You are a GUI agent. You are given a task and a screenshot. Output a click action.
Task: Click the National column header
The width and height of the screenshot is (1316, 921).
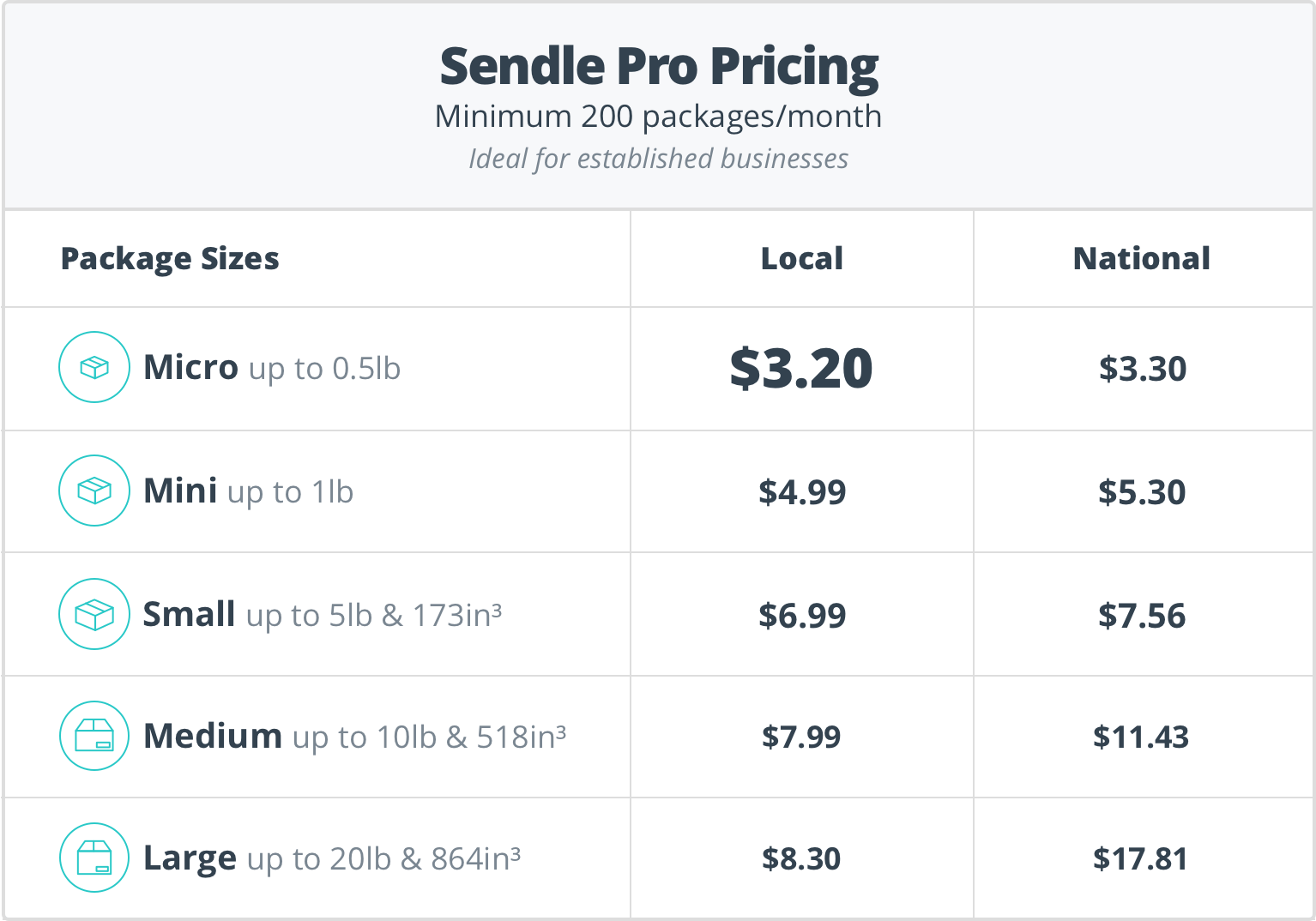(x=1142, y=258)
